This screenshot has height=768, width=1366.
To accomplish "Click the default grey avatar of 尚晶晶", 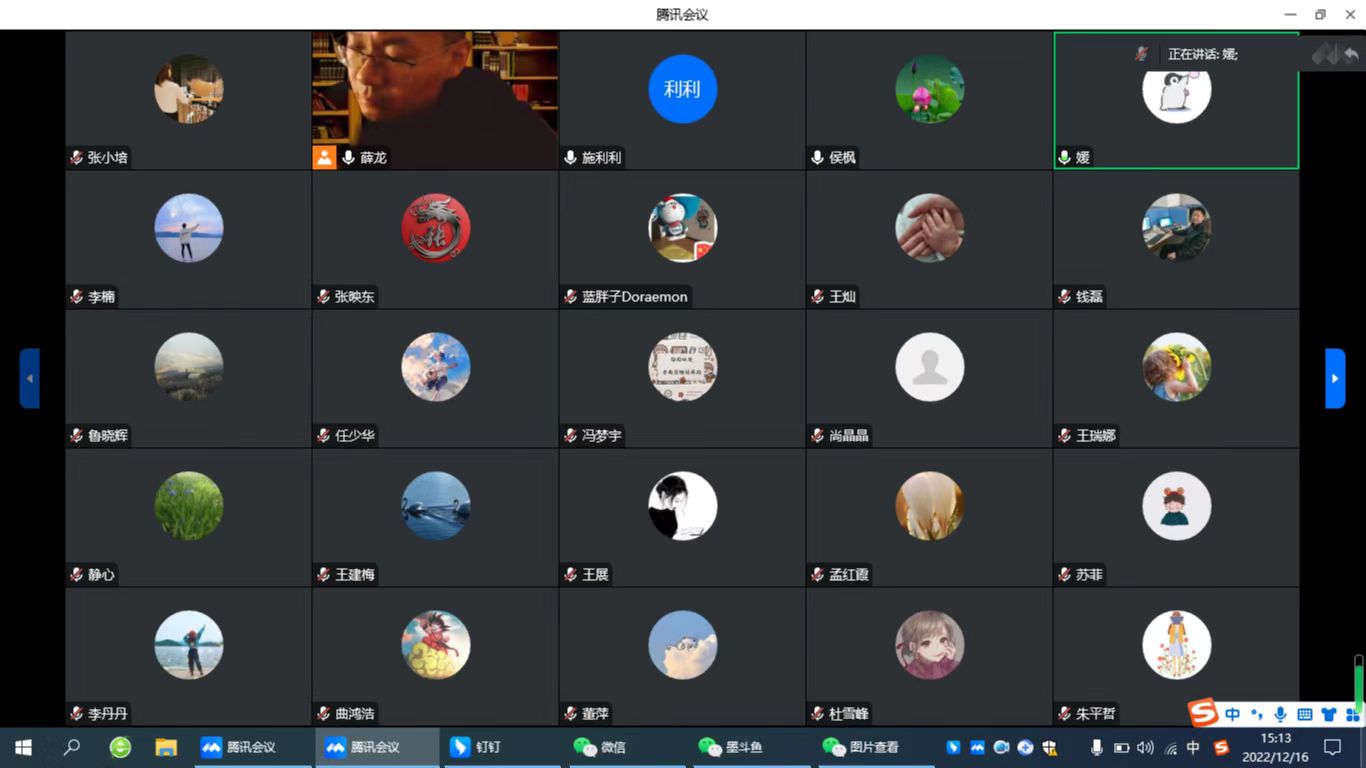I will pos(929,367).
